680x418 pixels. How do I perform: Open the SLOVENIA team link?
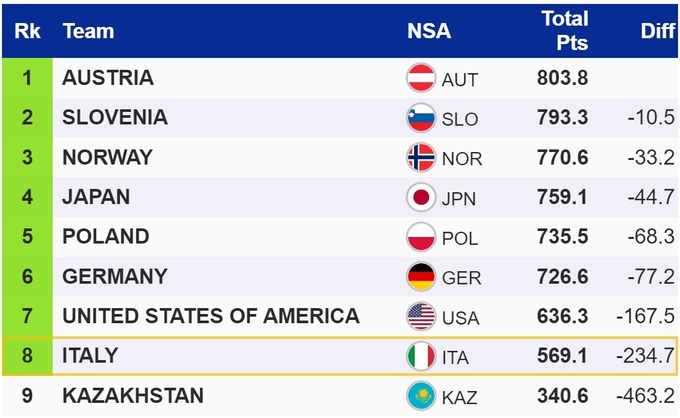[x=115, y=118]
